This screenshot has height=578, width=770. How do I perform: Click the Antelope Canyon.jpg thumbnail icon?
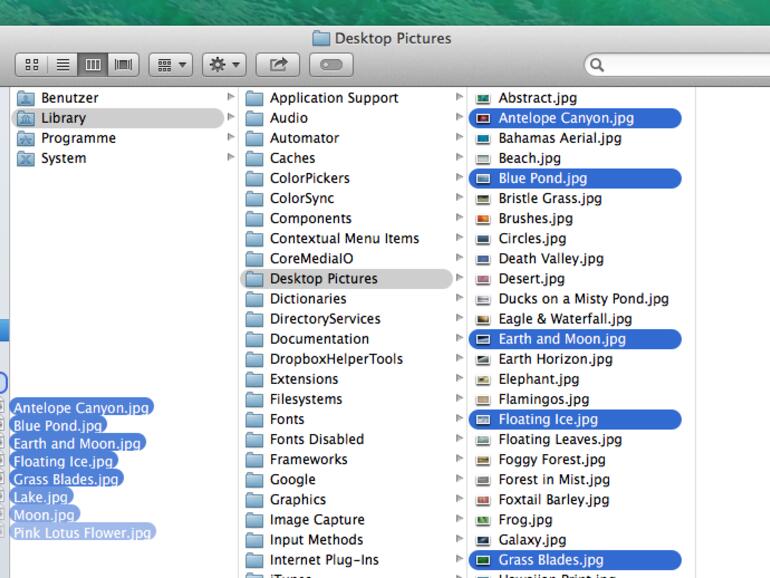click(483, 118)
